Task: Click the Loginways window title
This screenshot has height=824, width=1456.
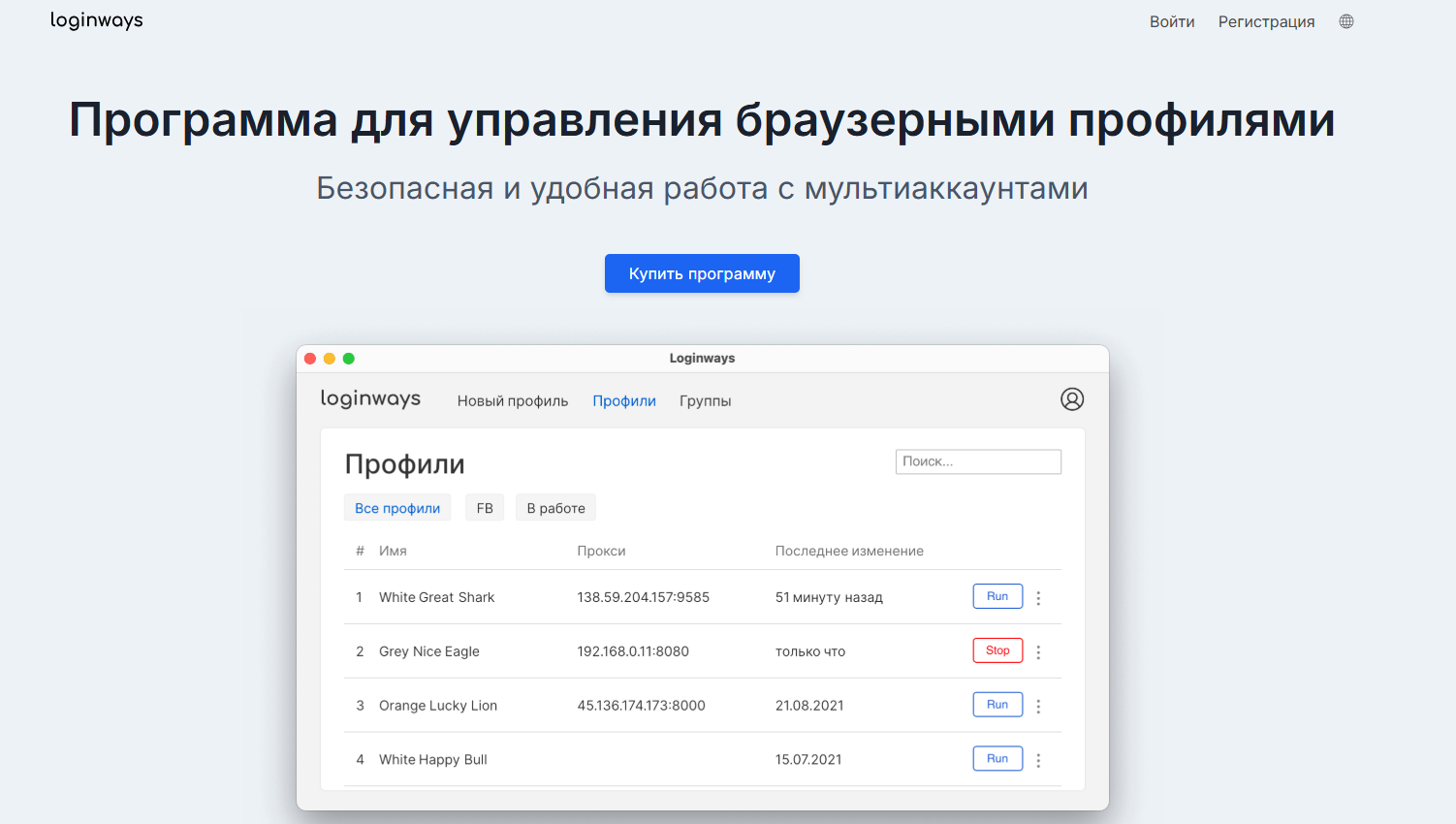Action: click(702, 359)
